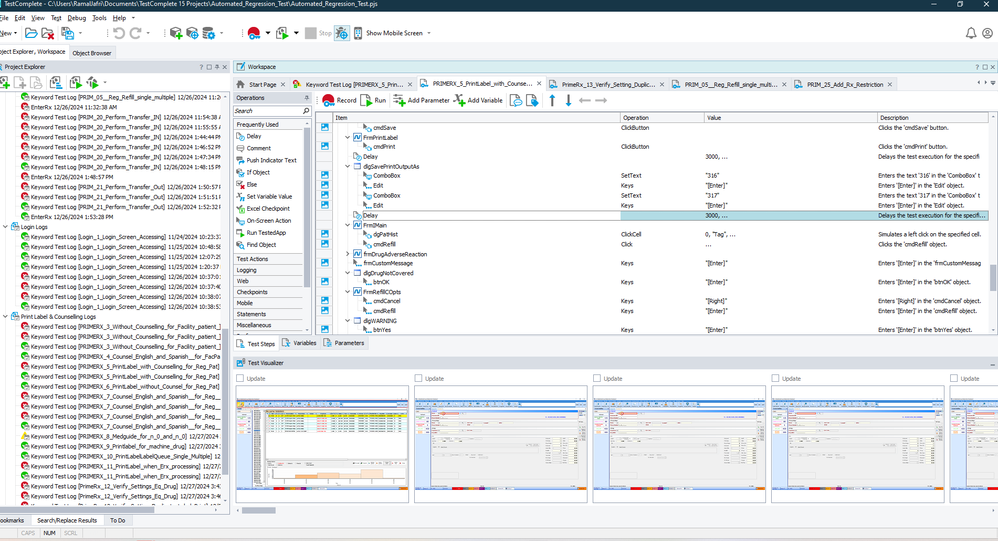Click the first Test Visualizer screenshot thumbnail
Image resolution: width=998 pixels, height=541 pixels.
[322, 444]
